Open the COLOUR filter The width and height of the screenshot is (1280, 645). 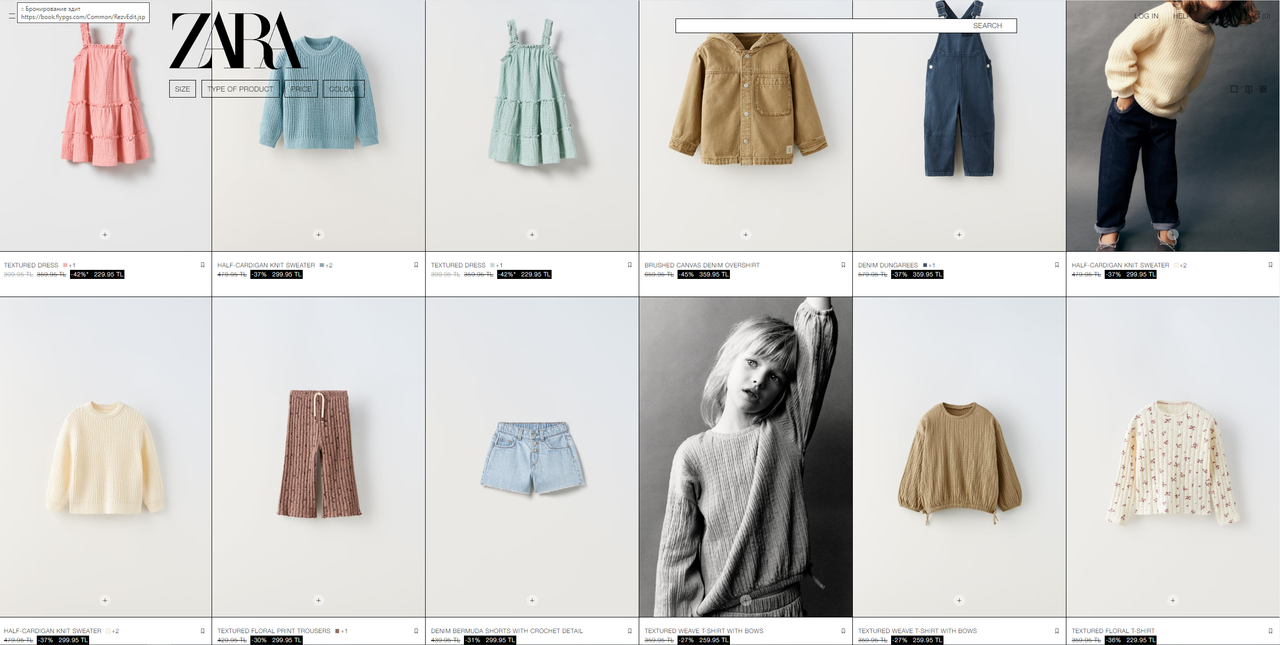point(343,89)
